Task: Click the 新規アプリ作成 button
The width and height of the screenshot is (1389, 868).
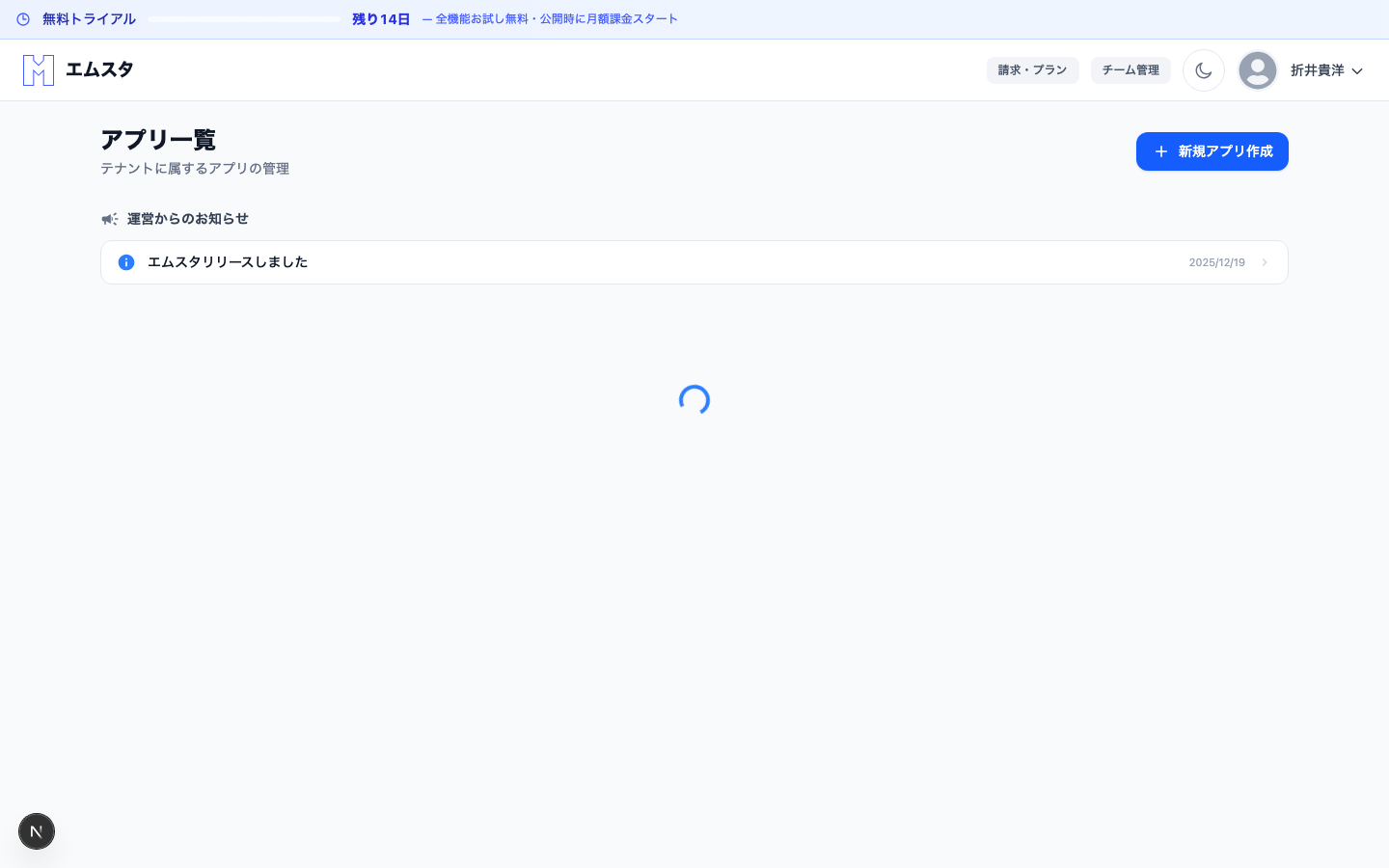Action: 1212,151
